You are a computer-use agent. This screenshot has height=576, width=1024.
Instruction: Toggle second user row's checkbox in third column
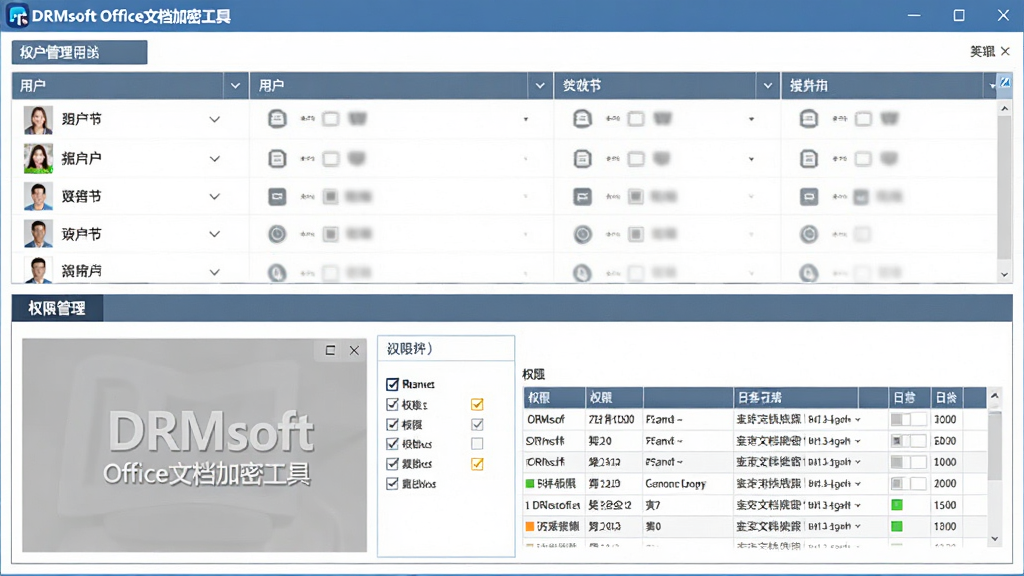coord(636,159)
